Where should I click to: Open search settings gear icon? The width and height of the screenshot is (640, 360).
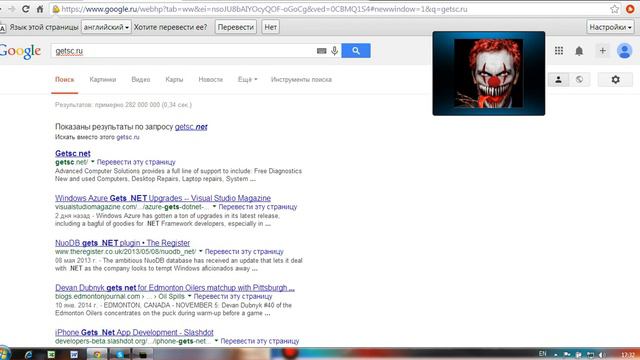pos(616,80)
